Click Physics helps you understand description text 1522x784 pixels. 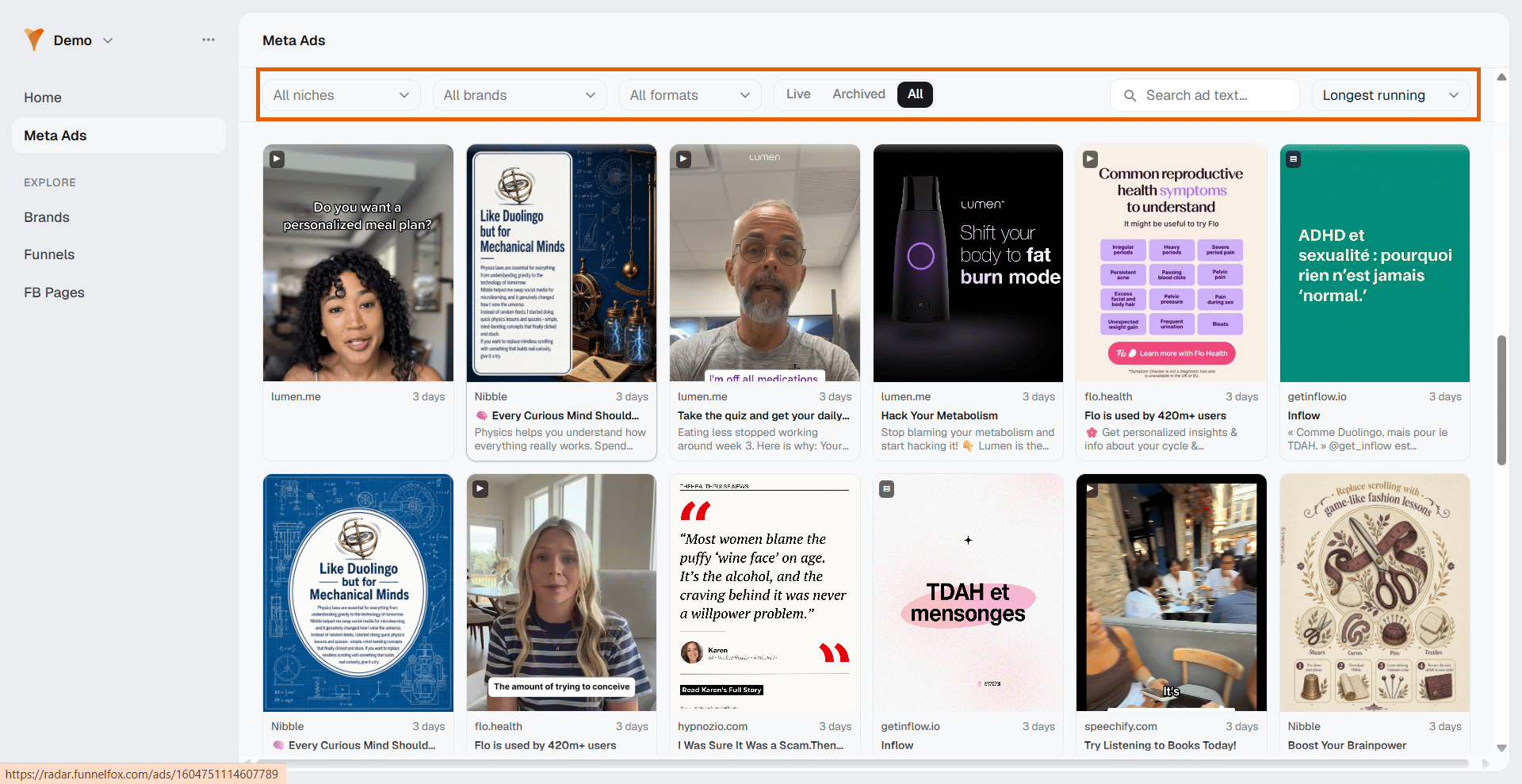point(560,439)
